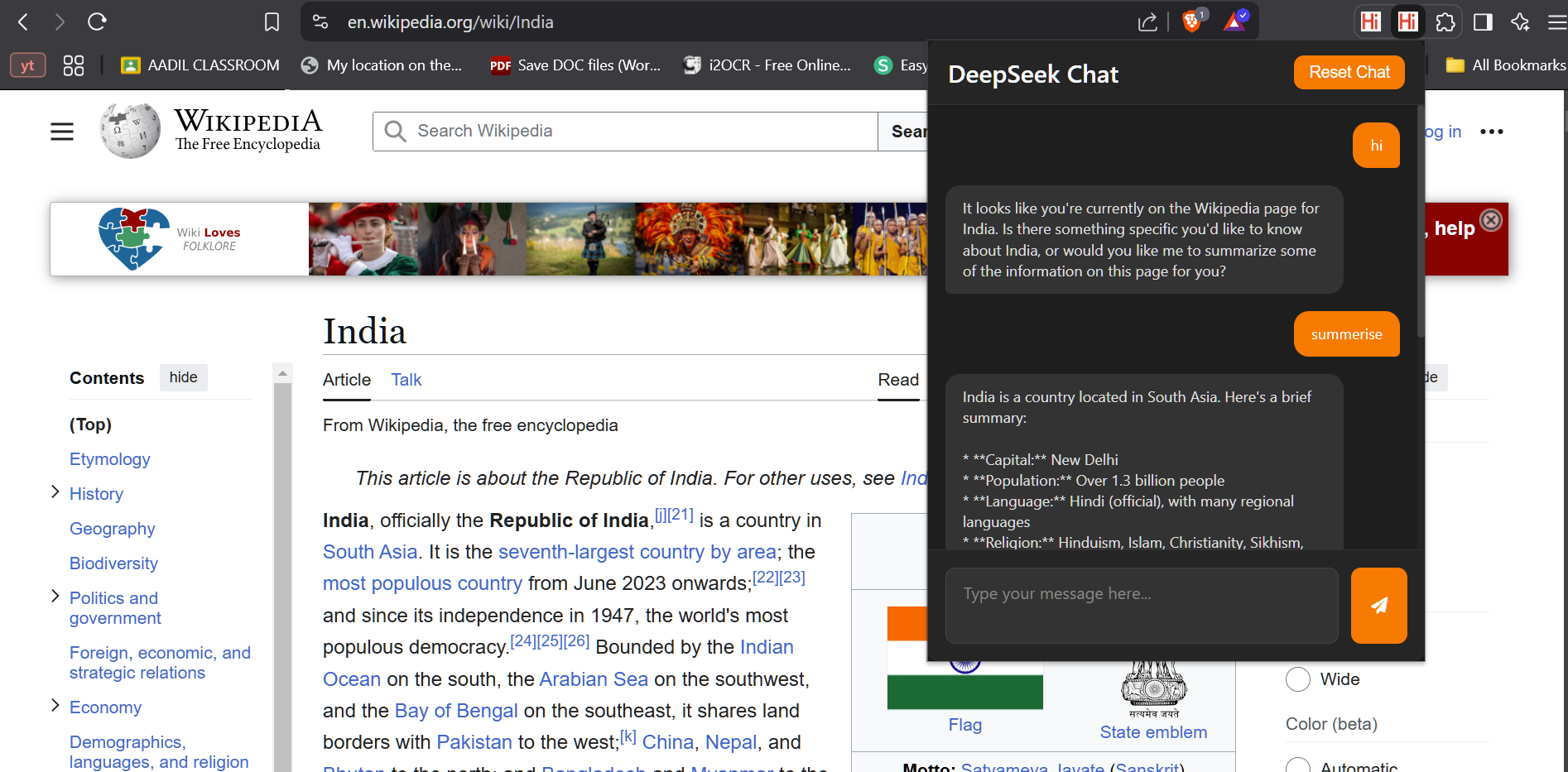Viewport: 1568px width, 772px height.
Task: Hide the Contents sidebar
Action: [183, 377]
